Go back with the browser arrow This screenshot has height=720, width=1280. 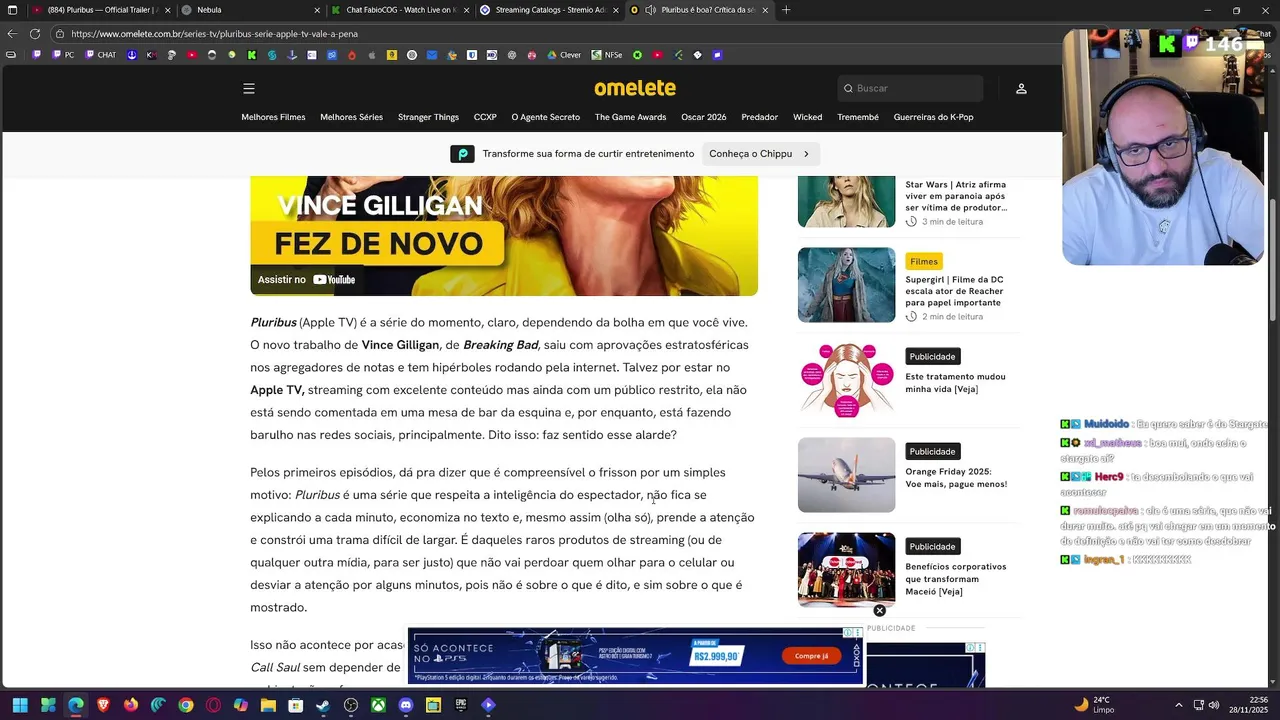tap(12, 33)
